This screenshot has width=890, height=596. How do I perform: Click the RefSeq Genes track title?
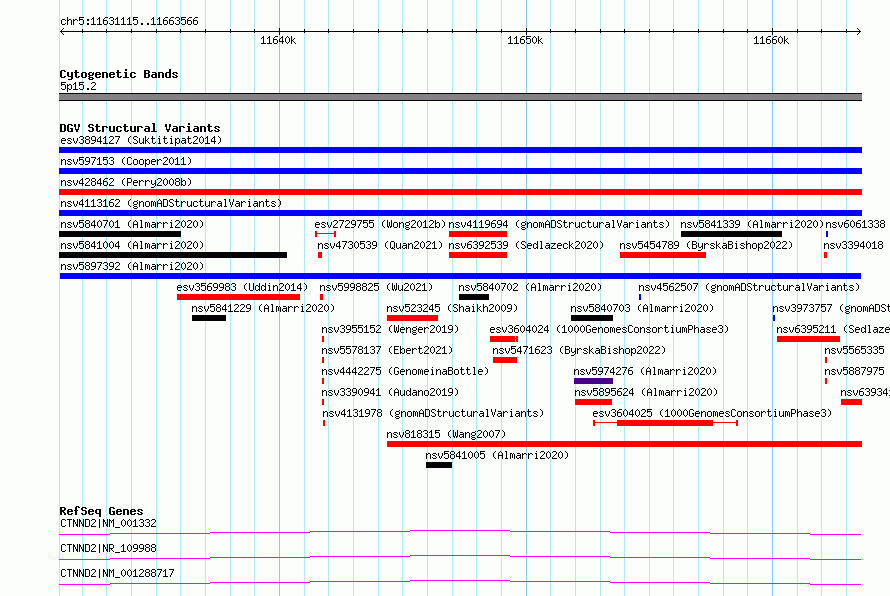(101, 511)
